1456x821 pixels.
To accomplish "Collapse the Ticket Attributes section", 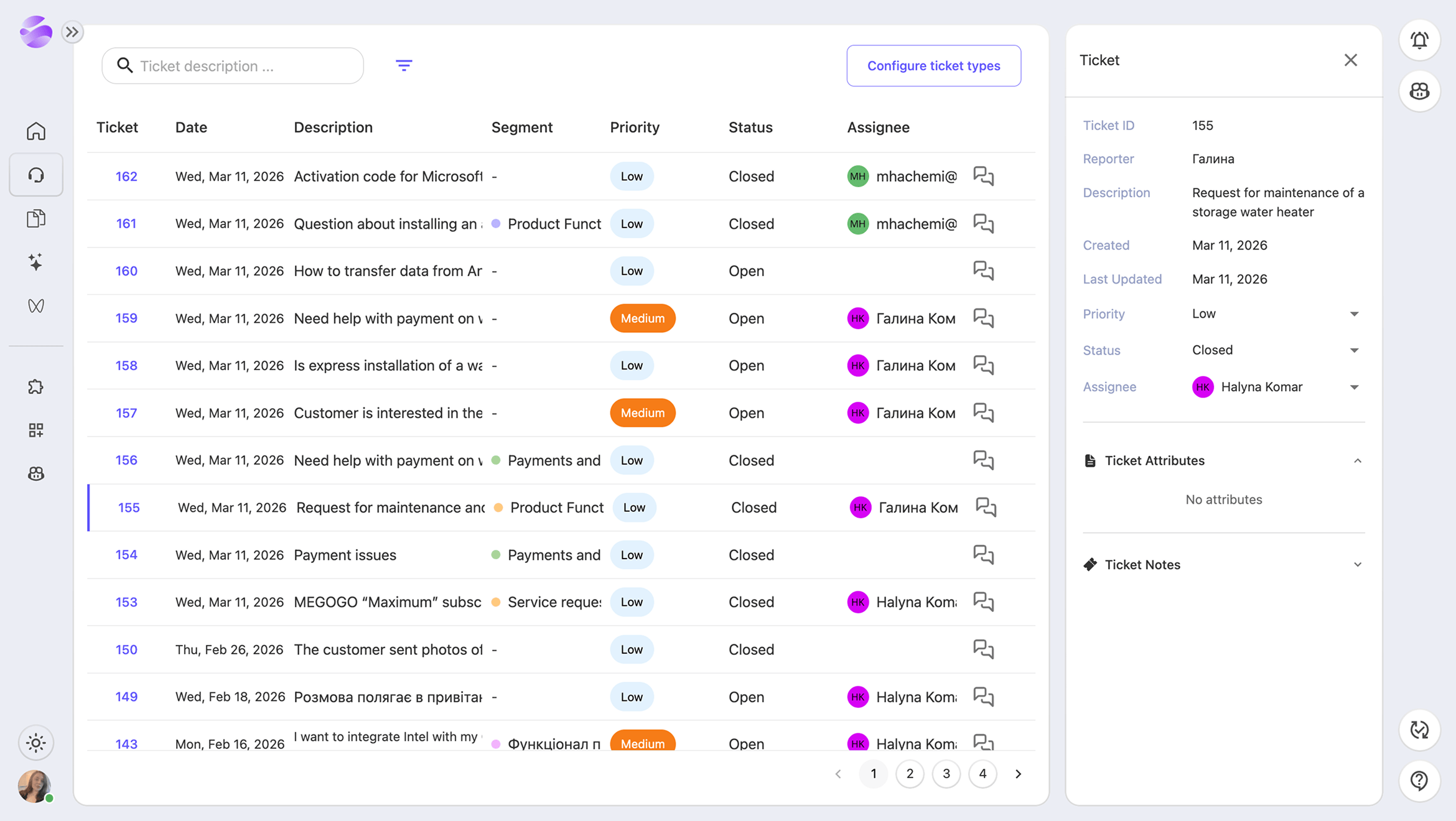I will pyautogui.click(x=1358, y=460).
